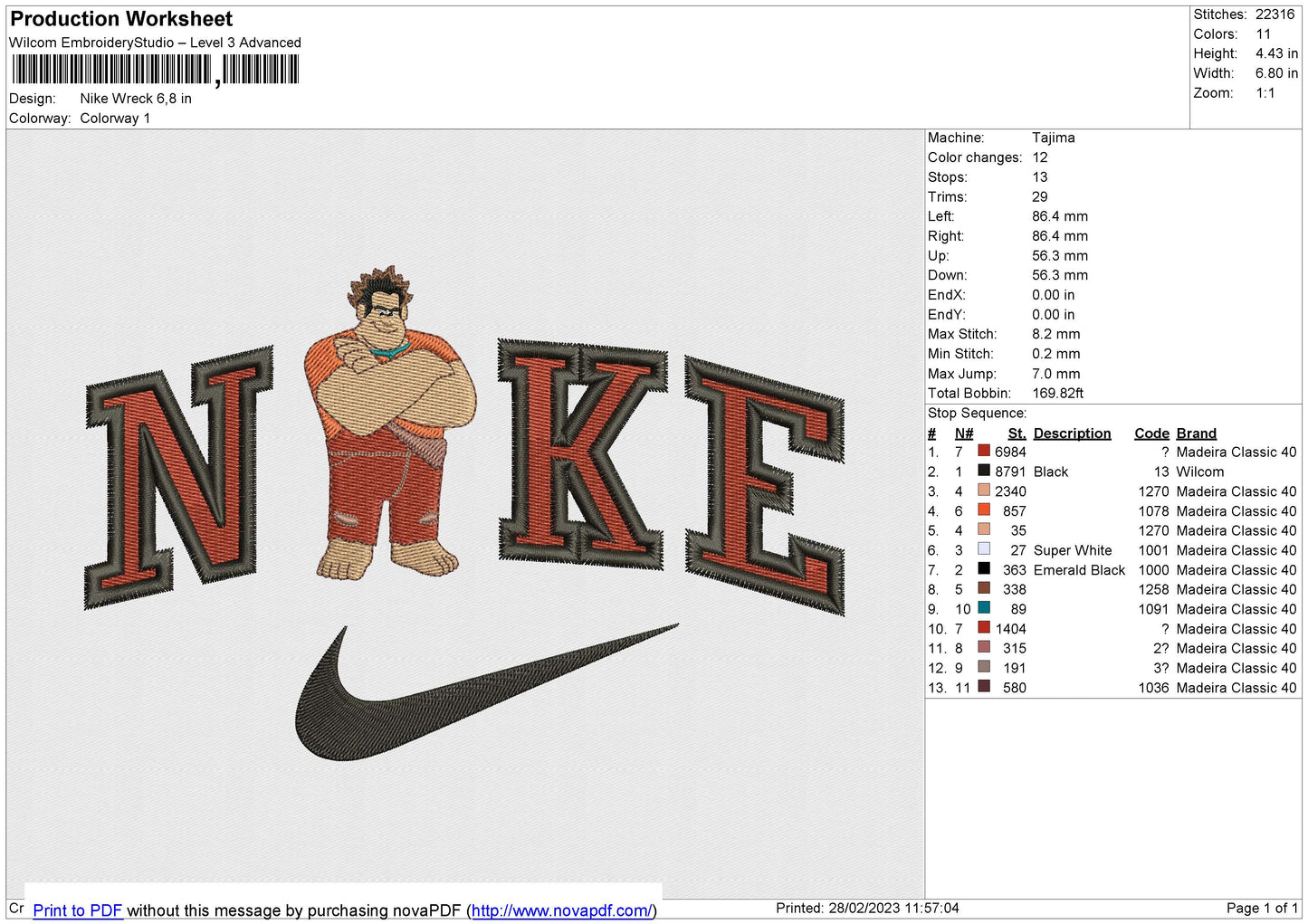Click the Production Worksheet title
The image size is (1308, 924).
click(x=121, y=19)
